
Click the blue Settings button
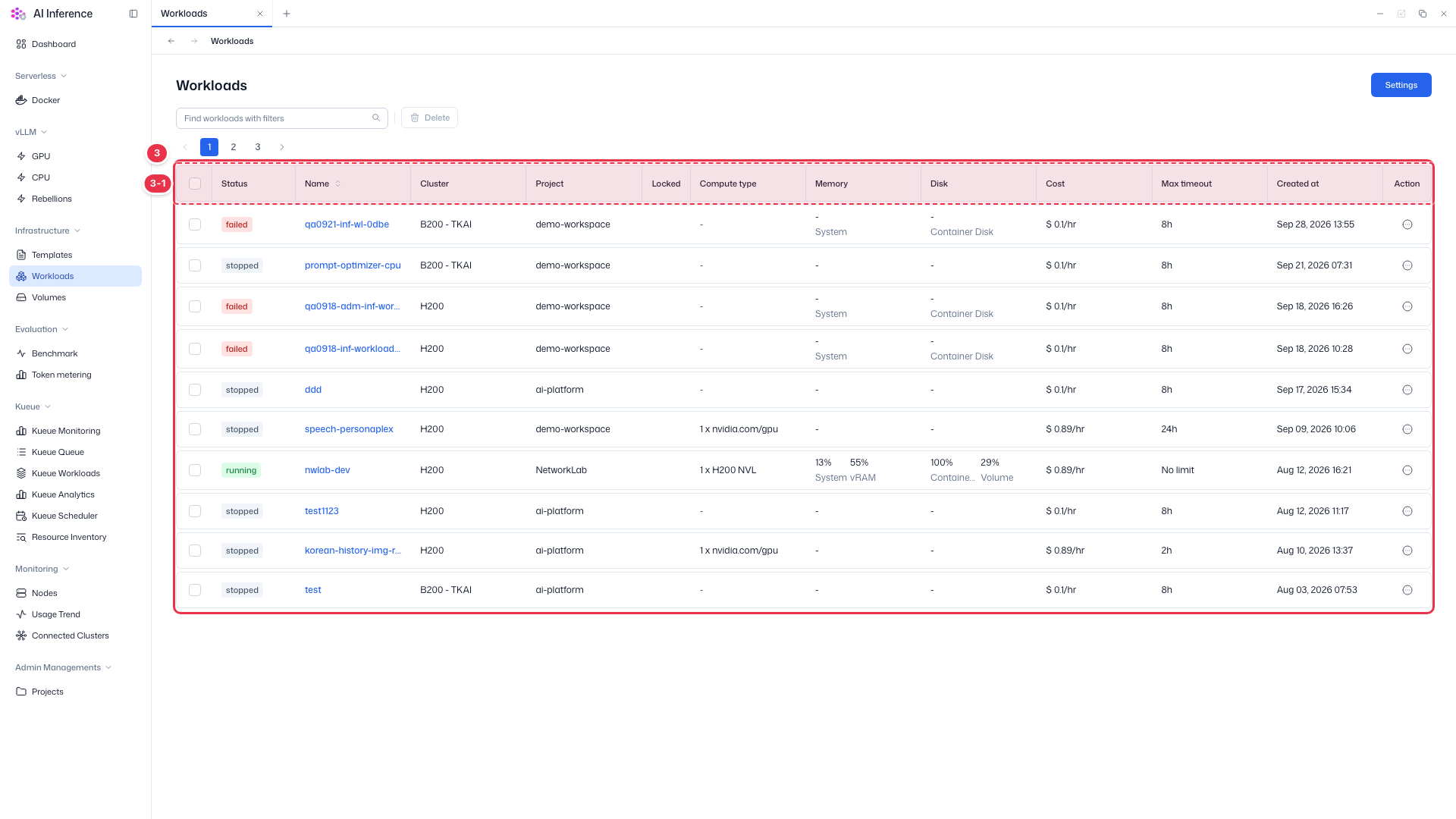point(1401,85)
